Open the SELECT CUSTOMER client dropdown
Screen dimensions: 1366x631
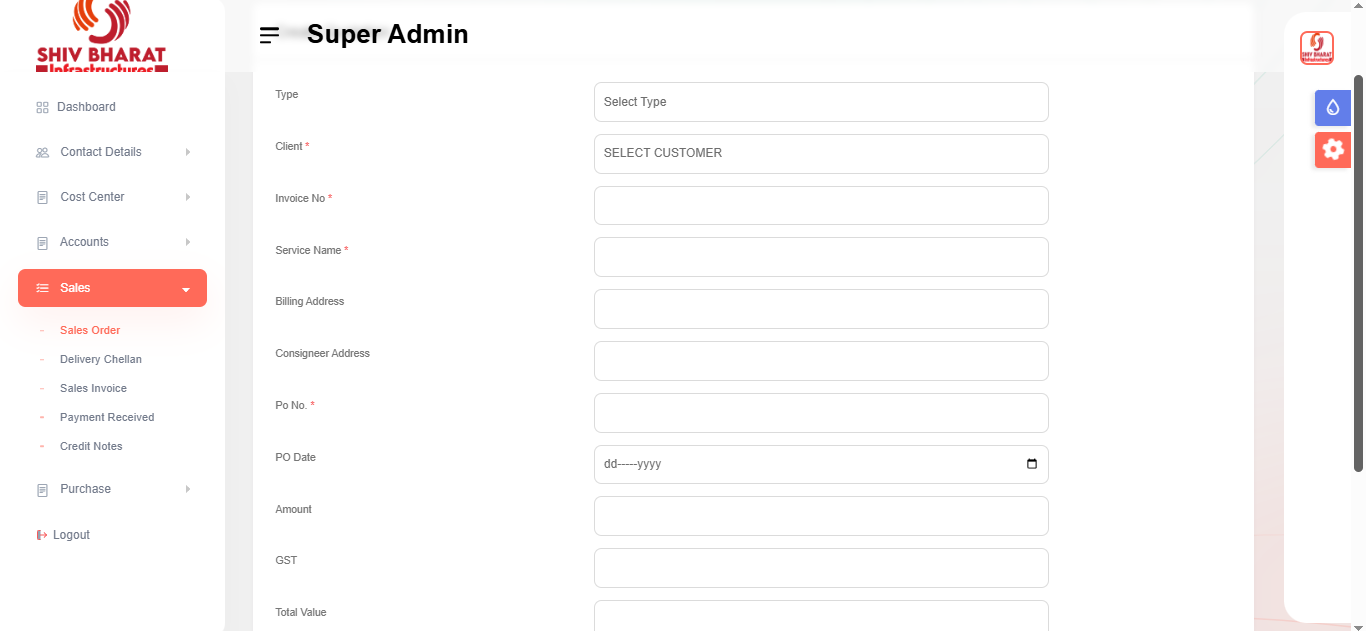(x=820, y=154)
